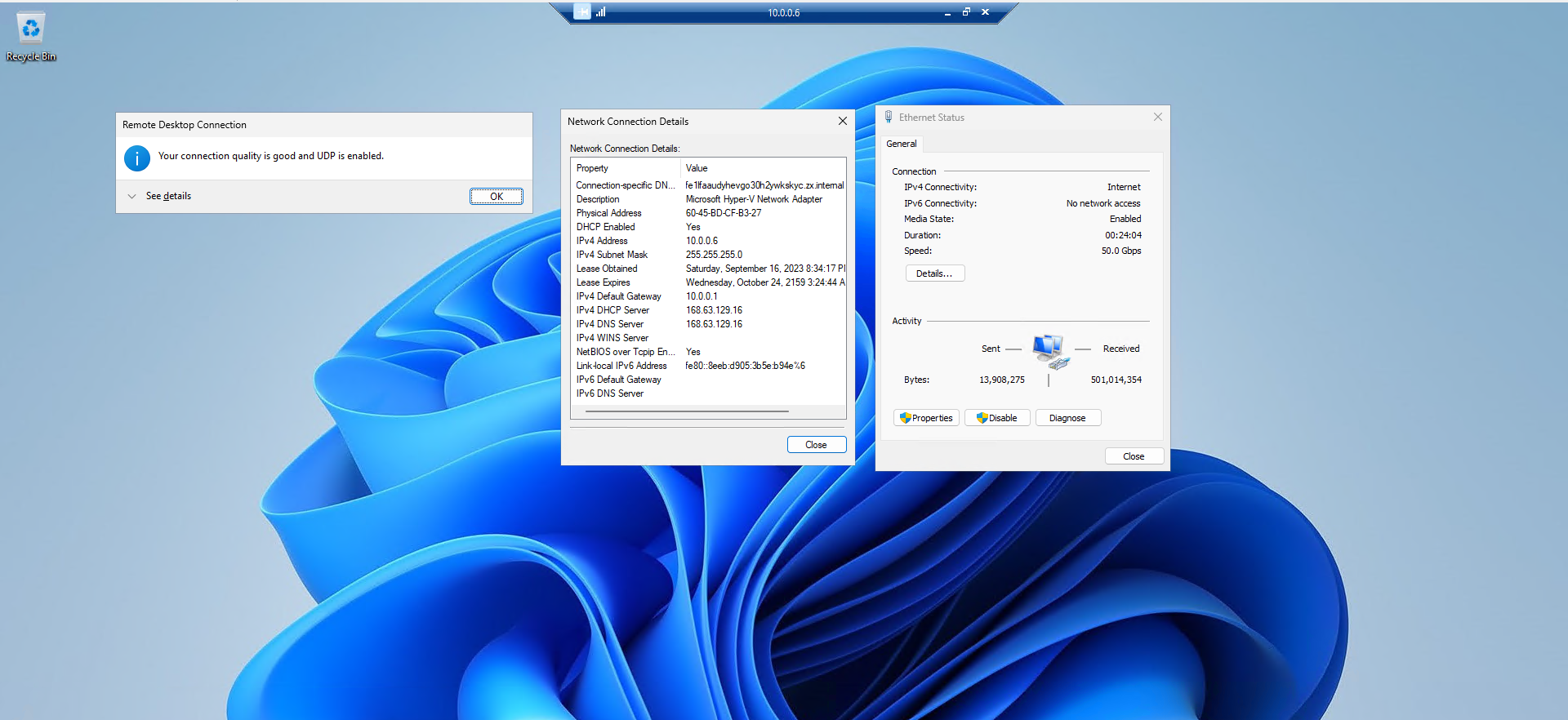Image resolution: width=1568 pixels, height=720 pixels.
Task: Click the shield icon on the Properties button
Action: click(x=905, y=418)
